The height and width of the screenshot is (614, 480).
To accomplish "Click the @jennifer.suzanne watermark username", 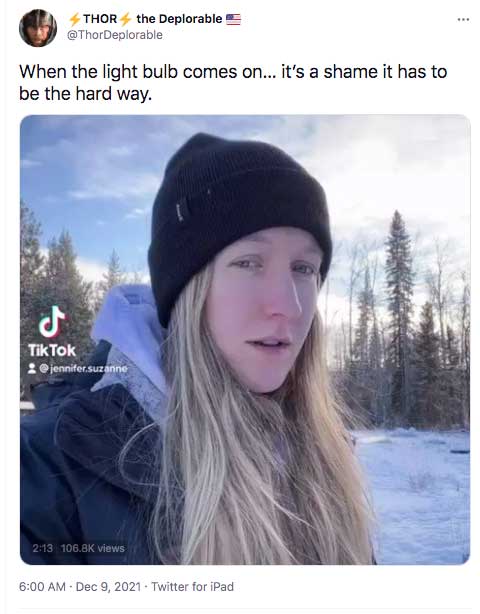I will (83, 368).
